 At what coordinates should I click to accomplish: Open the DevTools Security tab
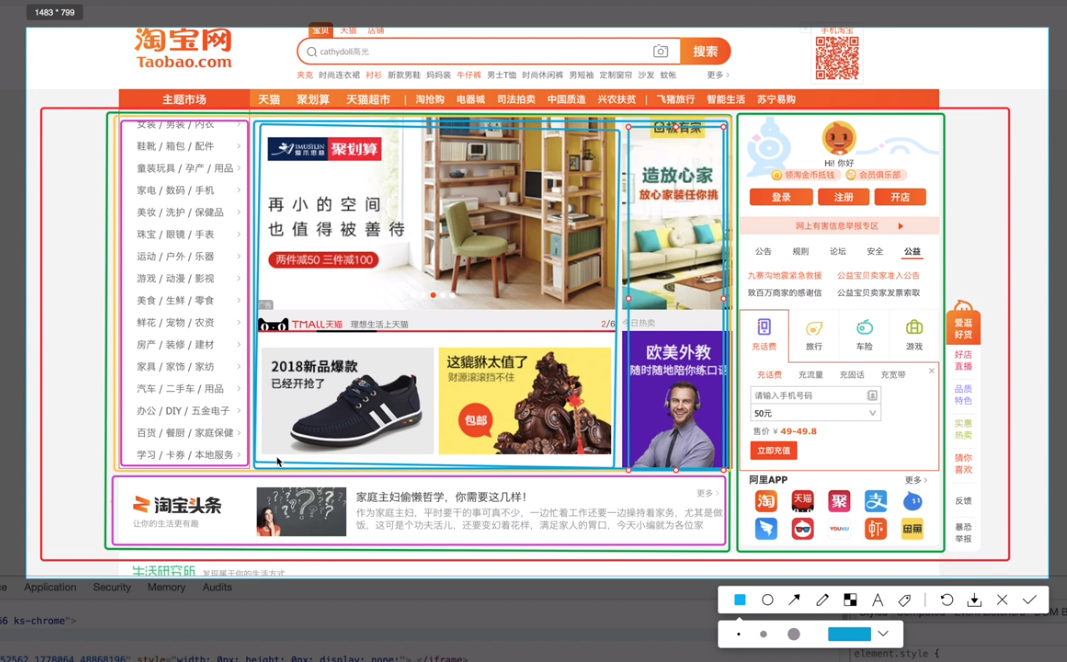(x=112, y=587)
